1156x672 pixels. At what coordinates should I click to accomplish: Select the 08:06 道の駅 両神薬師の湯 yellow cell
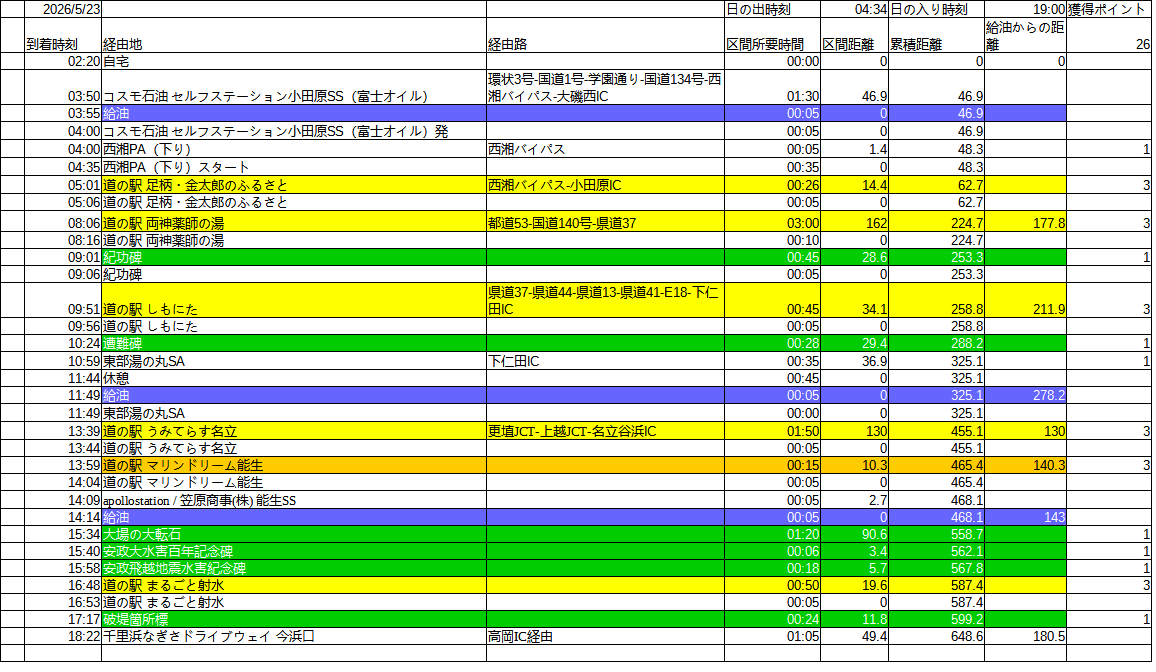(x=293, y=222)
